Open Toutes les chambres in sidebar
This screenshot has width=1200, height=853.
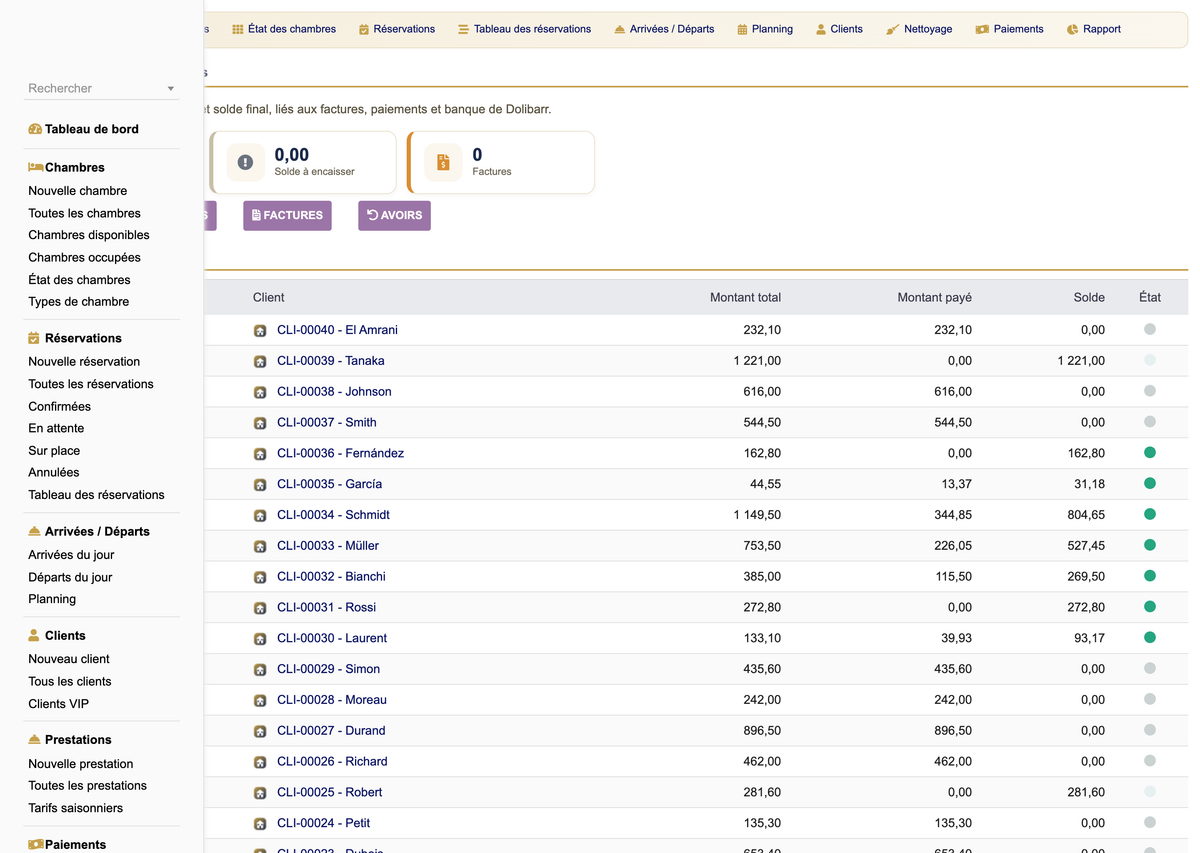click(85, 213)
